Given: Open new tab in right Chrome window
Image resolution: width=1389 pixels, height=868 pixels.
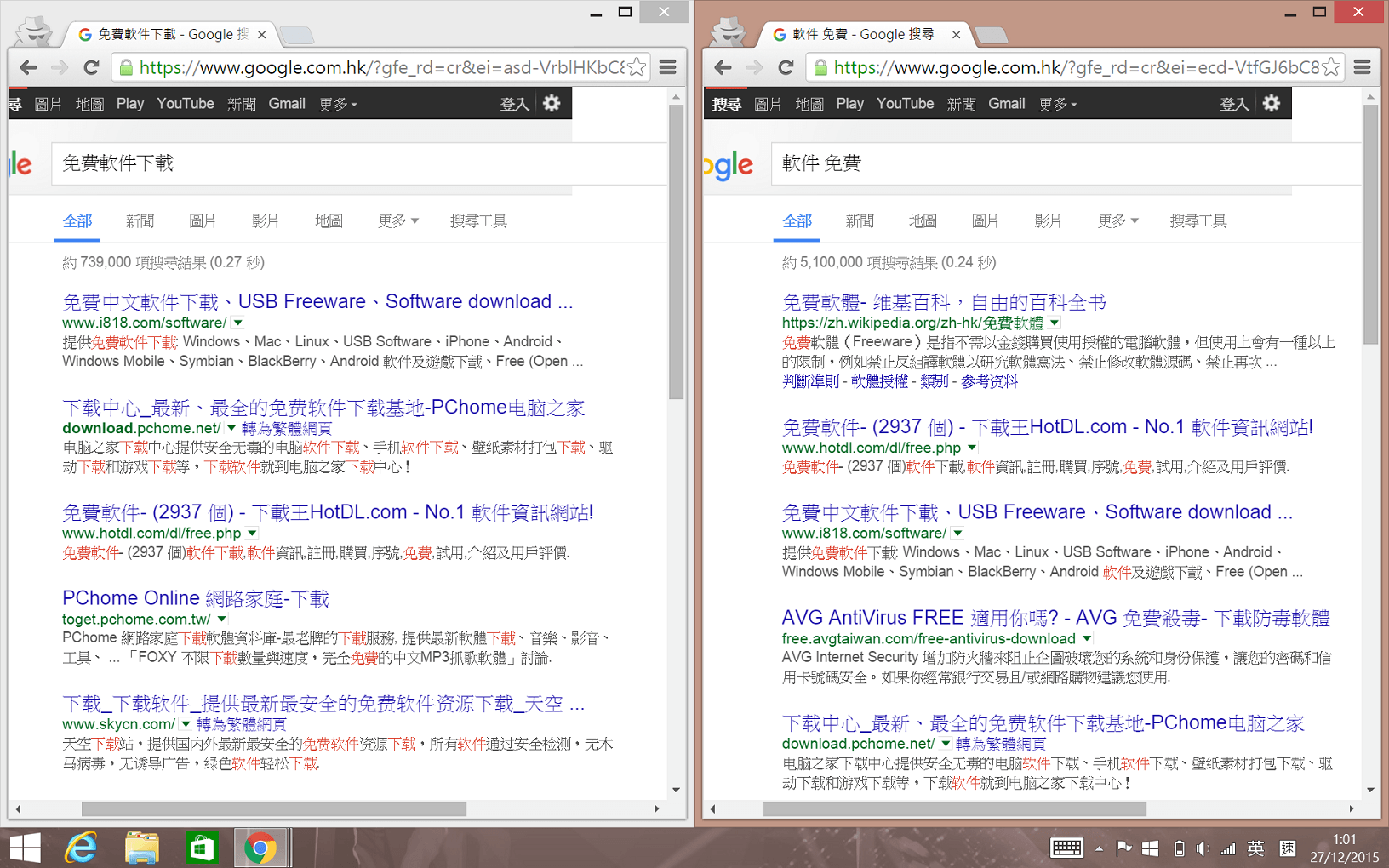Looking at the screenshot, I should [x=991, y=35].
